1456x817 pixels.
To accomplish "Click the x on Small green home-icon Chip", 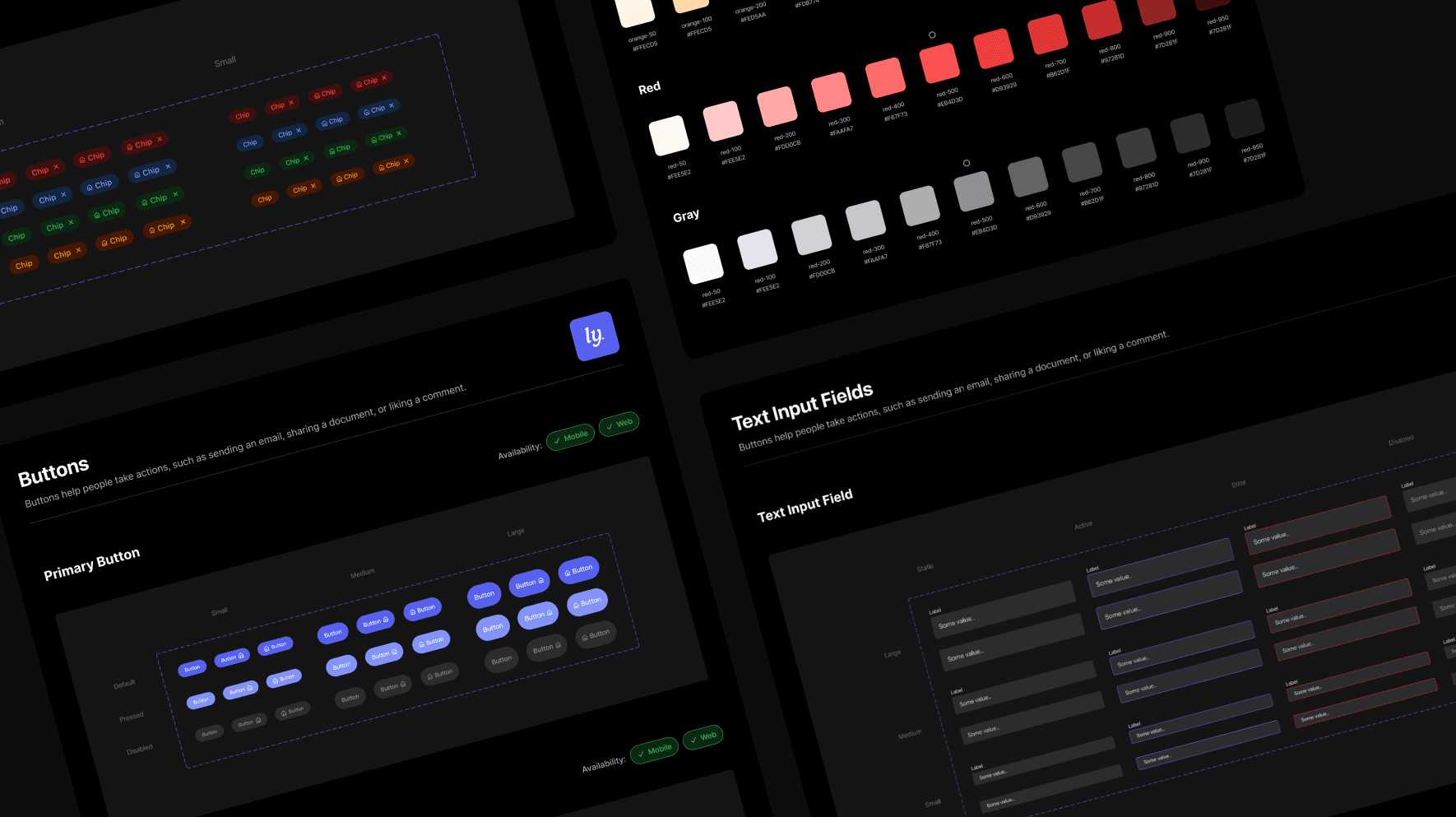I will [x=399, y=133].
